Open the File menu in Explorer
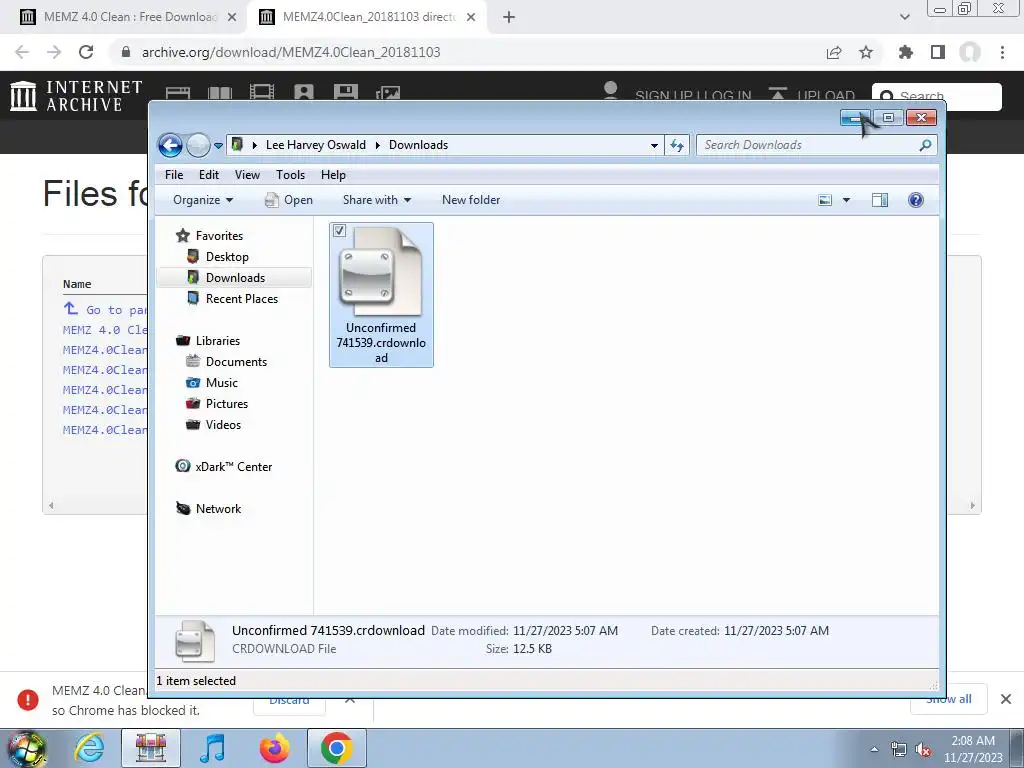Viewport: 1024px width, 768px height. (x=174, y=175)
